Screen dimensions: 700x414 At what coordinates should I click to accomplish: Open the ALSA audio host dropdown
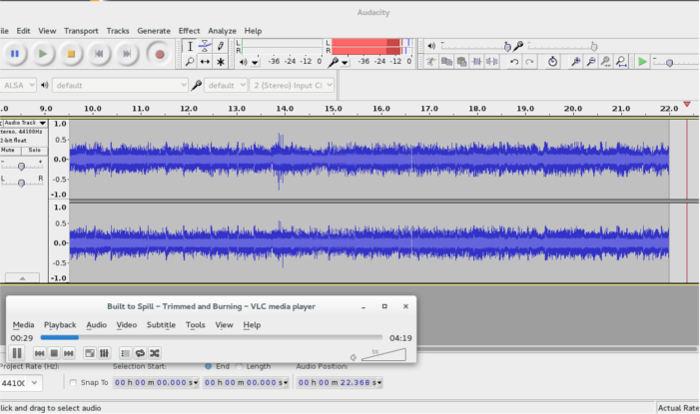point(17,85)
